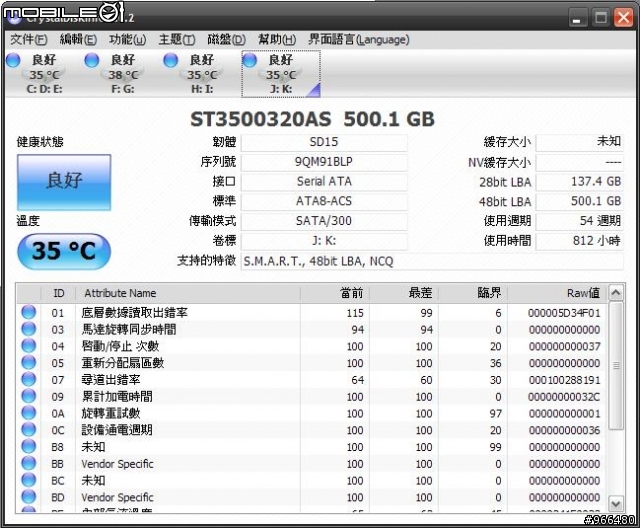Click the ID column header

pos(58,293)
